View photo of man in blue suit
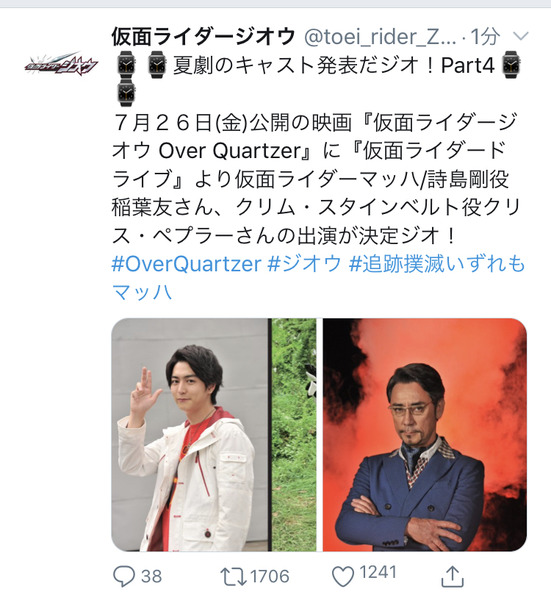This screenshot has height=600, width=551. click(x=425, y=435)
